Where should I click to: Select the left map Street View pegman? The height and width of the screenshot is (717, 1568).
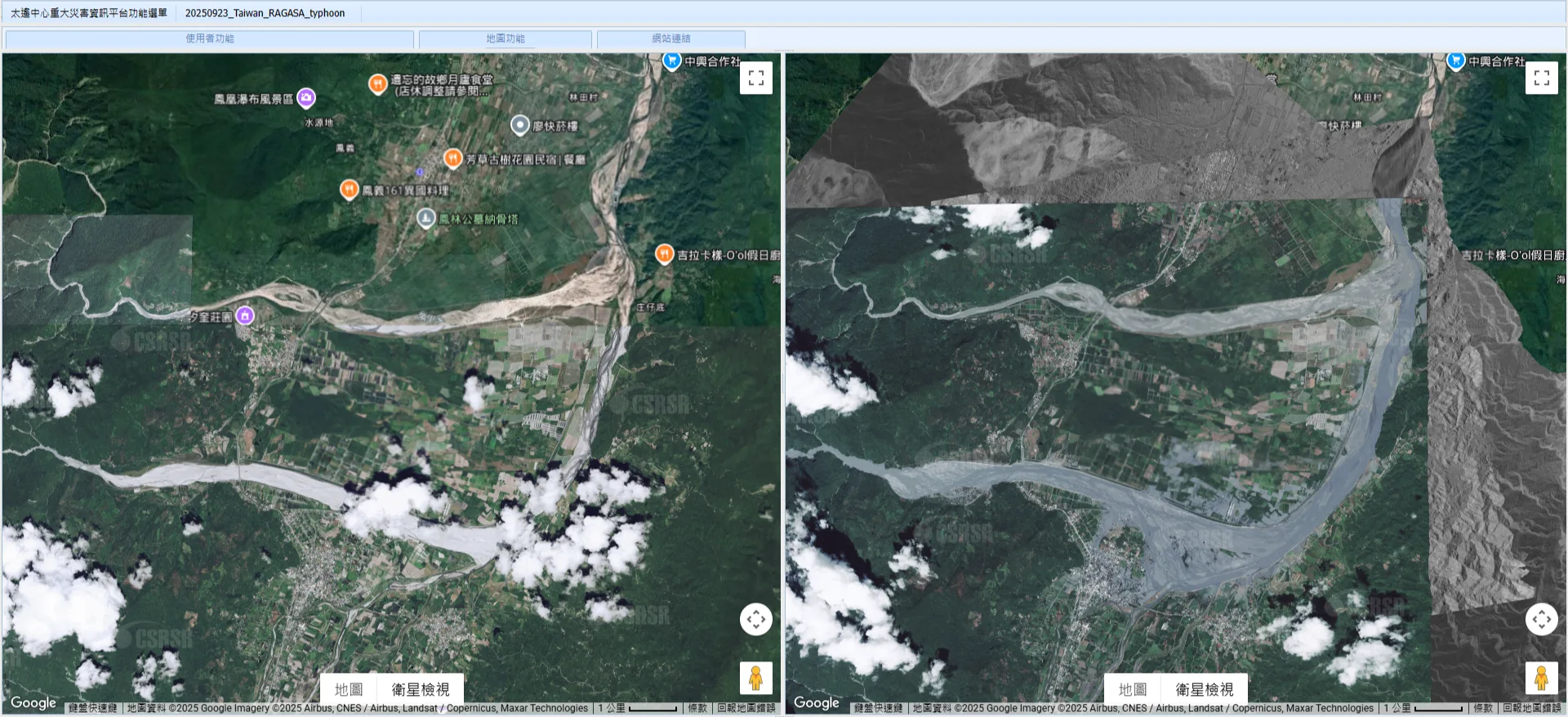[x=755, y=678]
